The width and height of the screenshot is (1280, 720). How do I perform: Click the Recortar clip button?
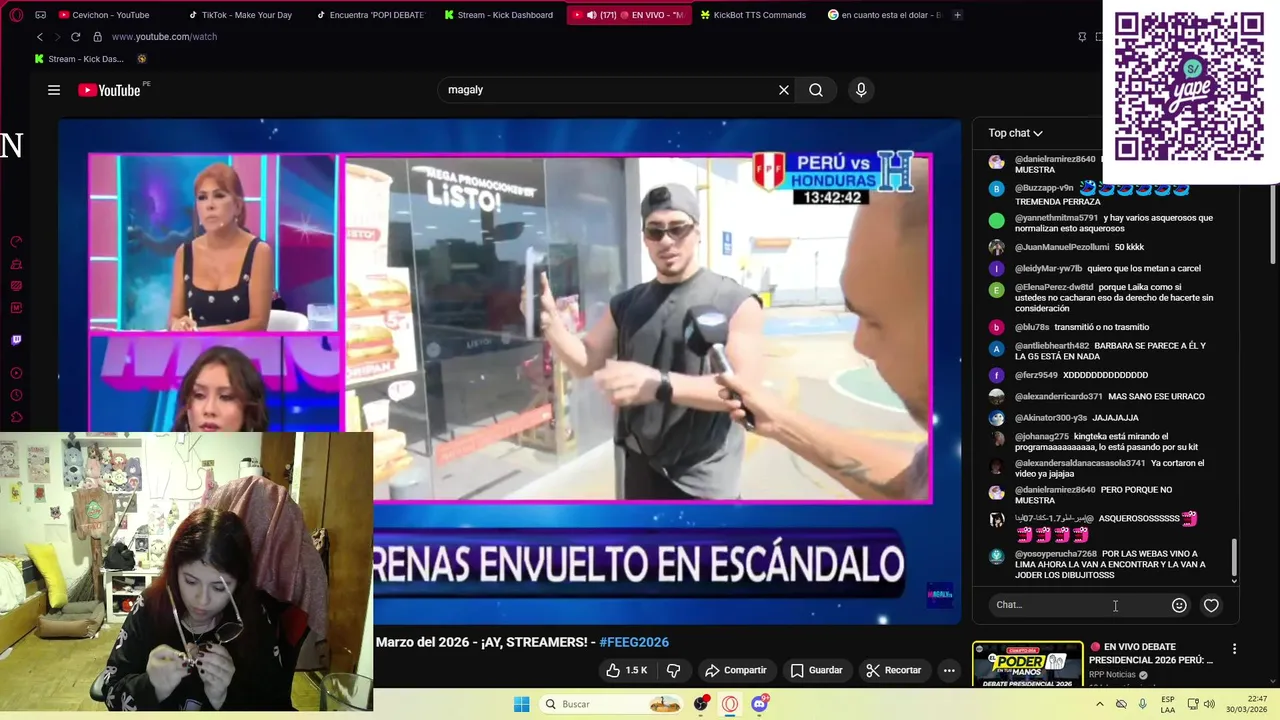893,670
